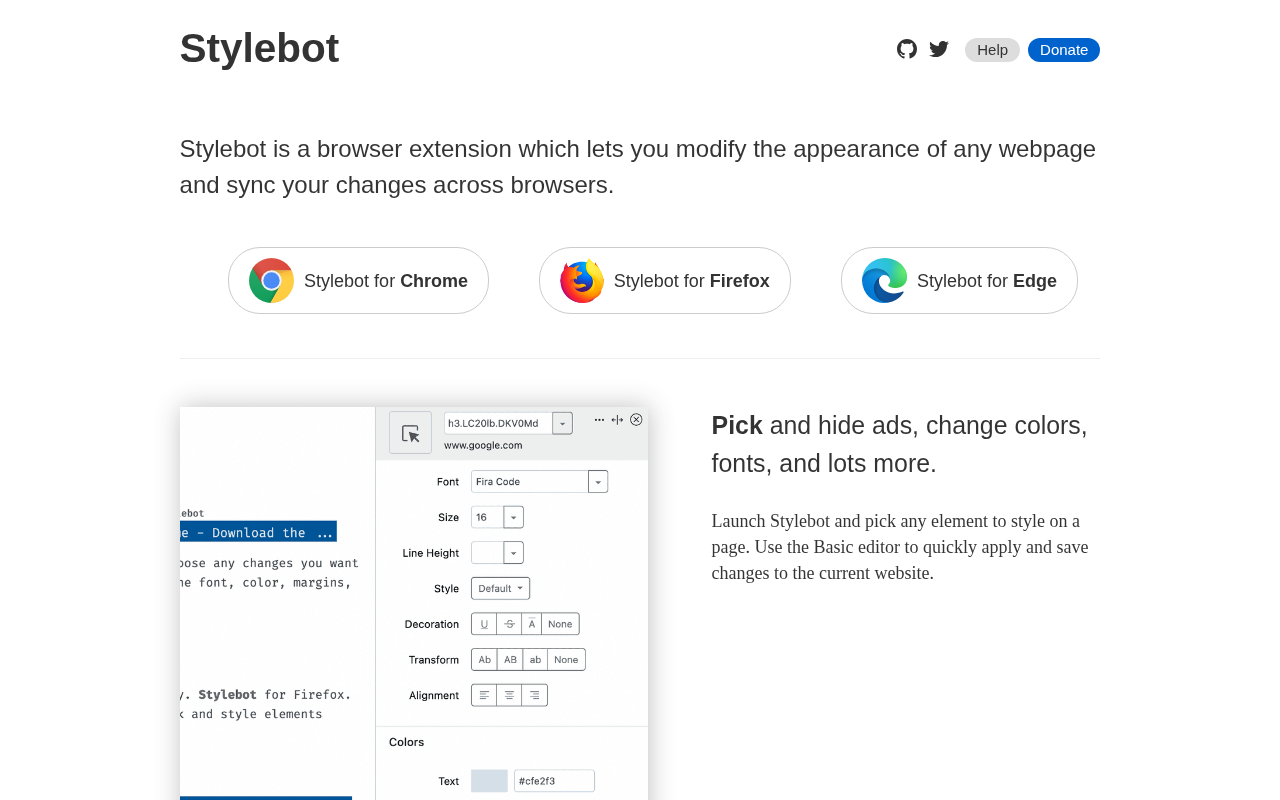
Task: Toggle underline text decoration
Action: pos(484,624)
